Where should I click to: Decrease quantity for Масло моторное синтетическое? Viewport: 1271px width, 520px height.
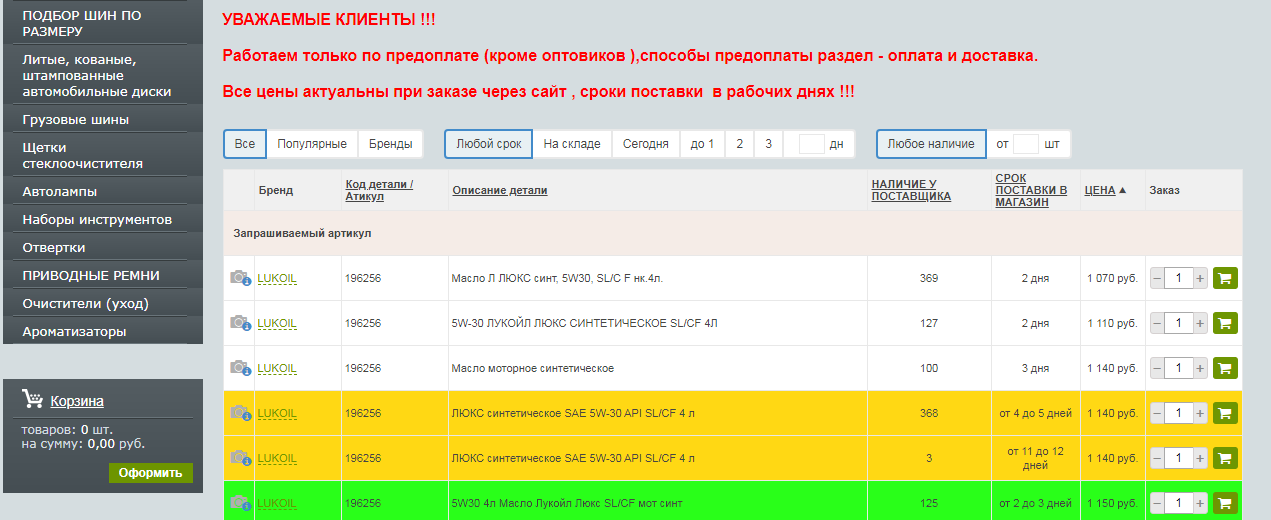[x=1157, y=368]
